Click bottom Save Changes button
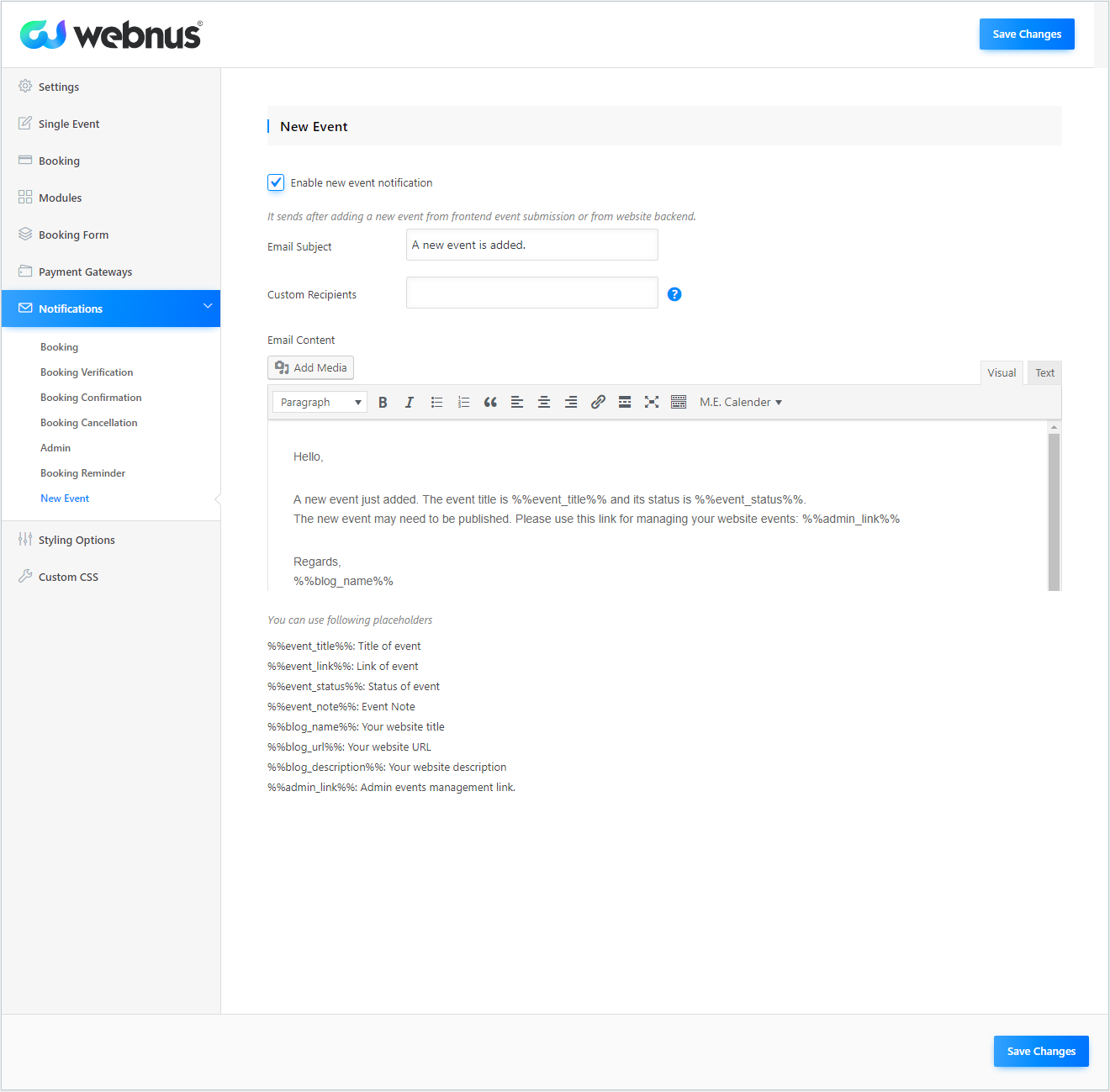The height and width of the screenshot is (1092, 1110). pyautogui.click(x=1041, y=1052)
